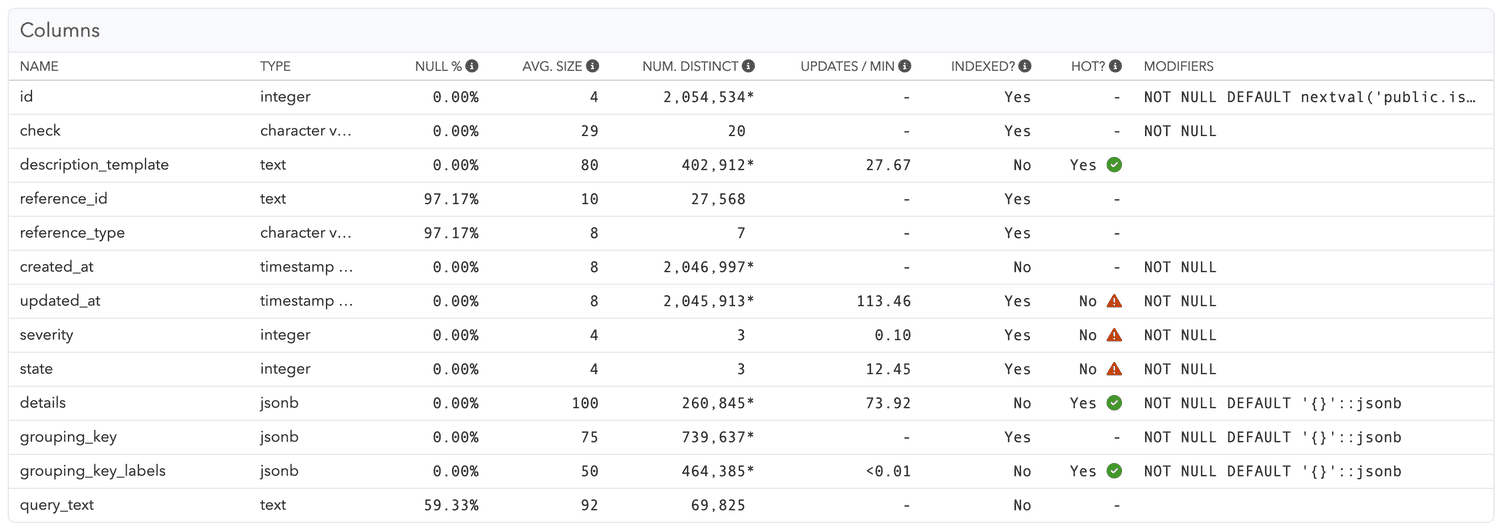Screen dimensions: 1500x529
Task: Click the INDEXED? info icon
Action: (x=1025, y=66)
